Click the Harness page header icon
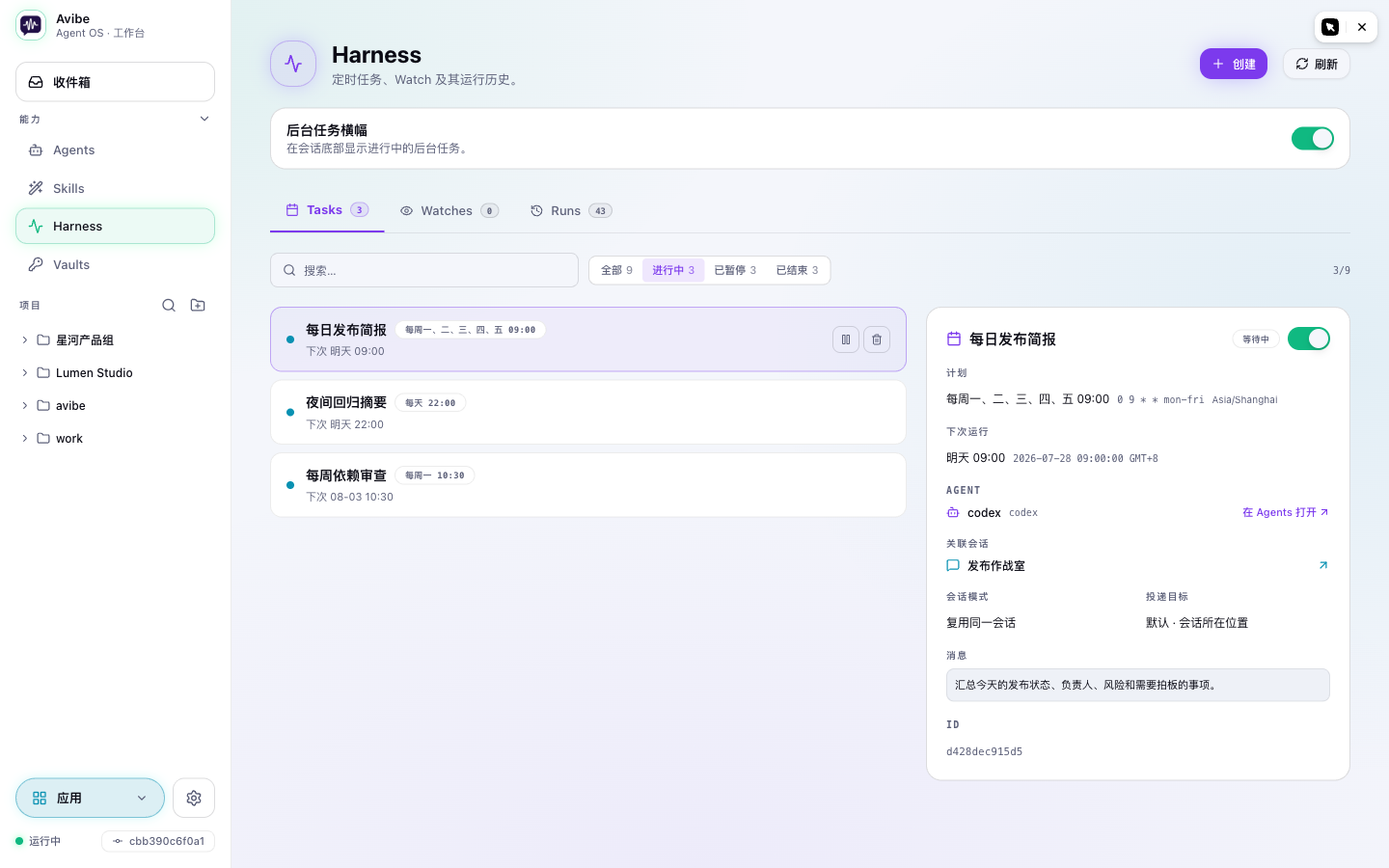Image resolution: width=1389 pixels, height=868 pixels. pos(293,64)
